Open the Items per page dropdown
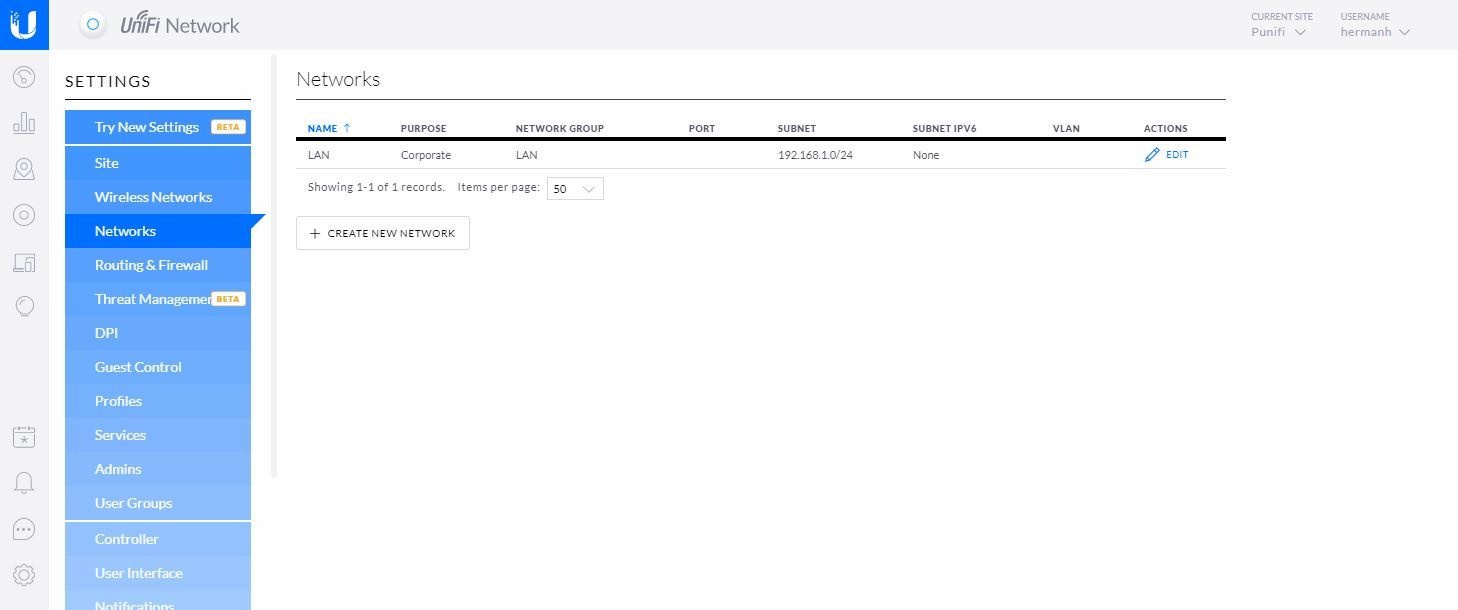 575,188
